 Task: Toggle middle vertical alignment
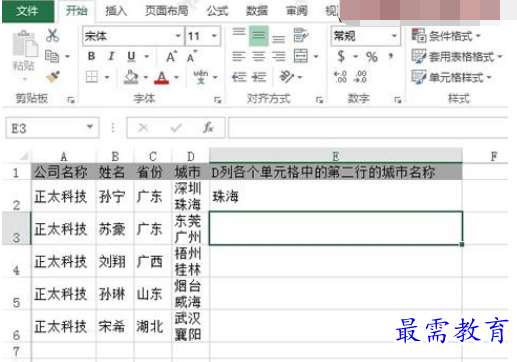click(259, 36)
